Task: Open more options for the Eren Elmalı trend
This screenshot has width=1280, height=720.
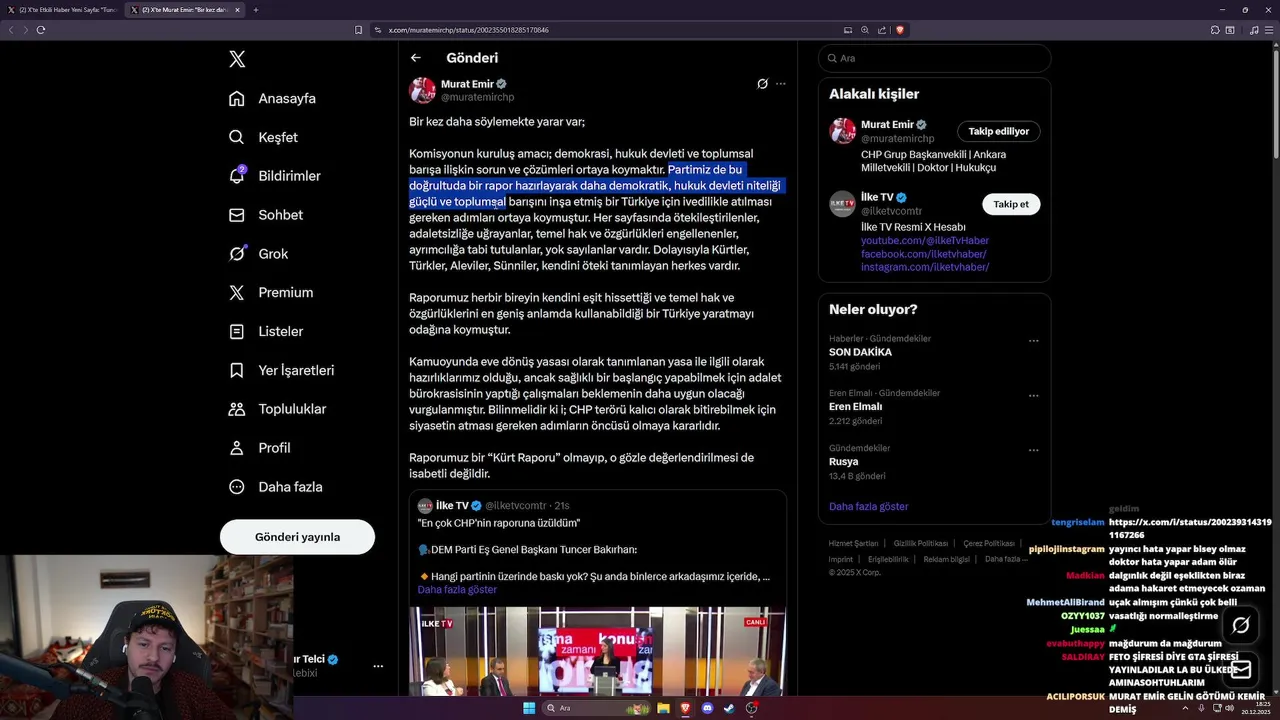Action: [x=1034, y=395]
